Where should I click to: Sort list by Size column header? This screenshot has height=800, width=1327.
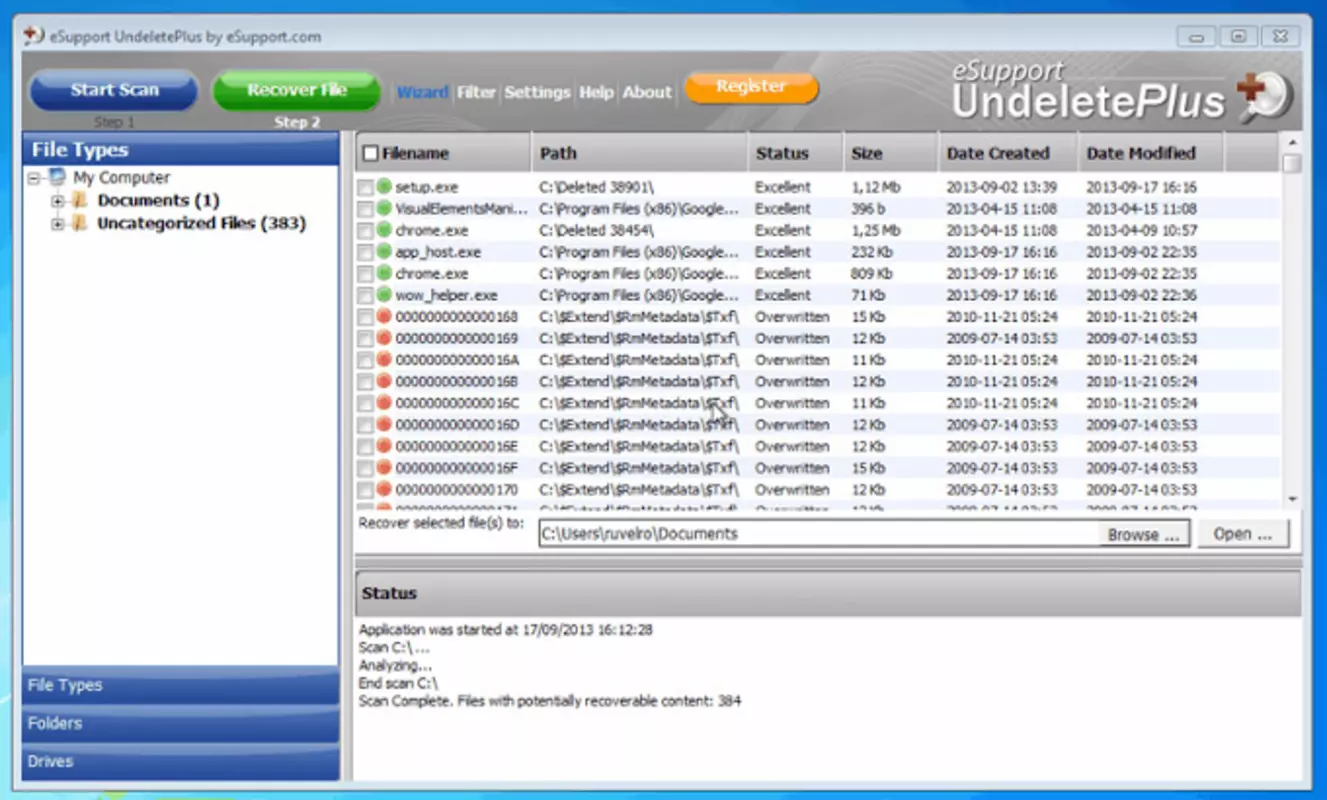click(x=890, y=153)
